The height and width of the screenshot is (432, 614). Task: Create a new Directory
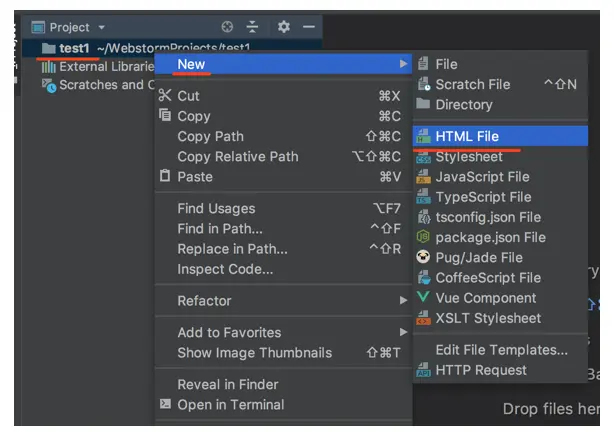click(x=500, y=105)
